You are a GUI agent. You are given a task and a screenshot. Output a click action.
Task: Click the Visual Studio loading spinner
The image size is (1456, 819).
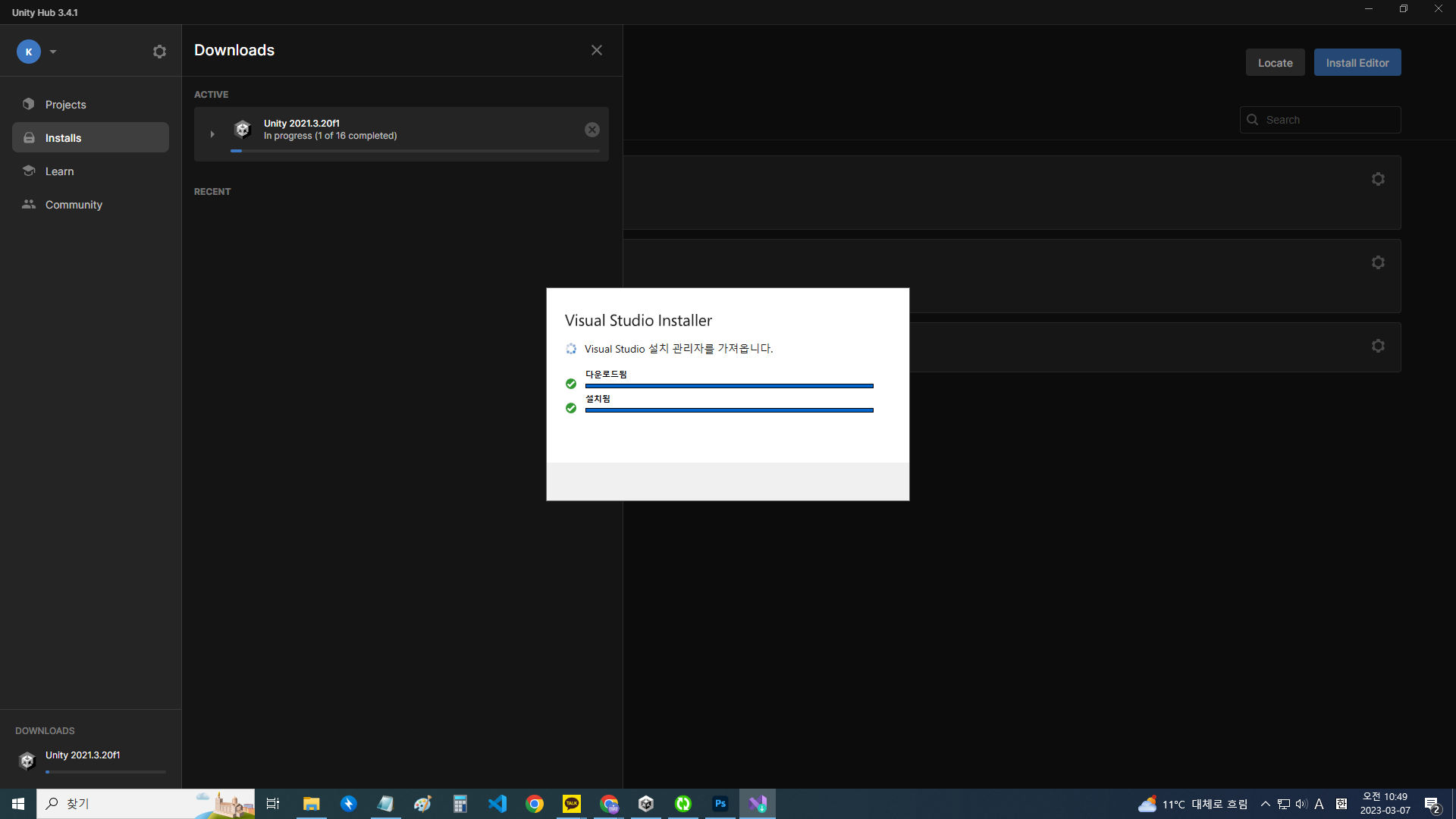[571, 349]
